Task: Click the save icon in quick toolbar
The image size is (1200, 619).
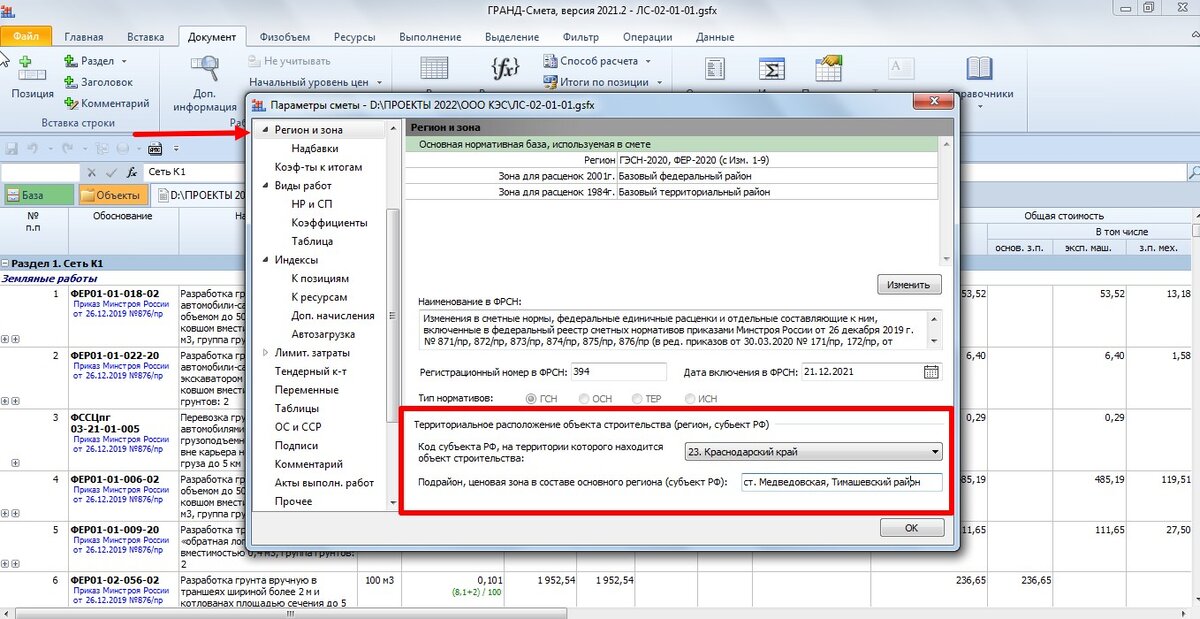Action: point(12,148)
